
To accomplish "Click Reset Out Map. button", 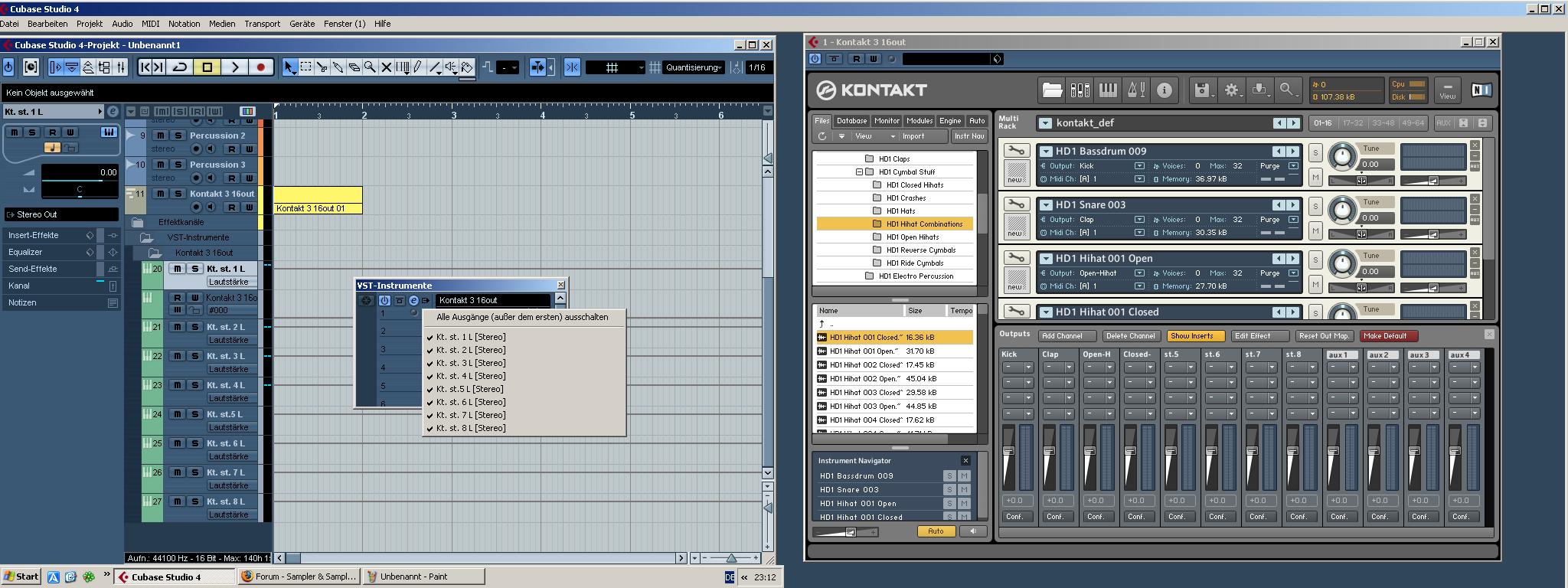I will [x=1324, y=336].
